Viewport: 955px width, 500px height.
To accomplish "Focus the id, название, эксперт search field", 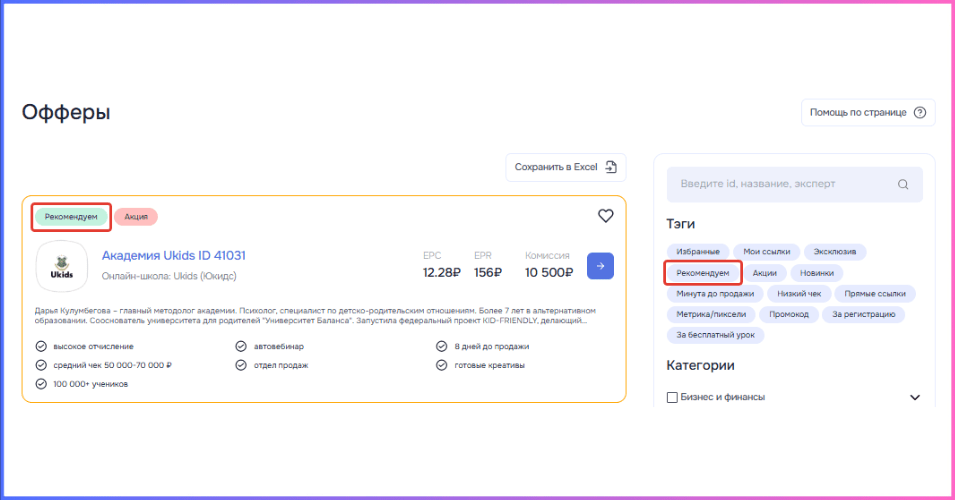I will [x=794, y=184].
